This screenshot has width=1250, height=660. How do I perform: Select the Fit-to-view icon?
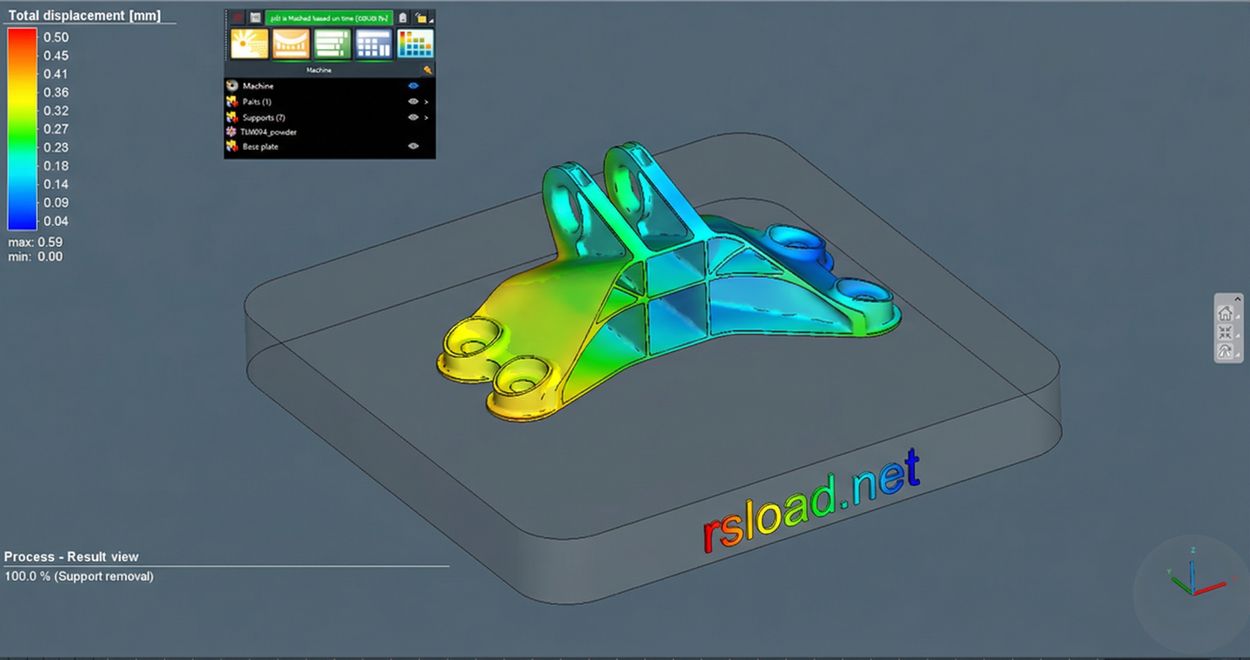coord(1226,330)
